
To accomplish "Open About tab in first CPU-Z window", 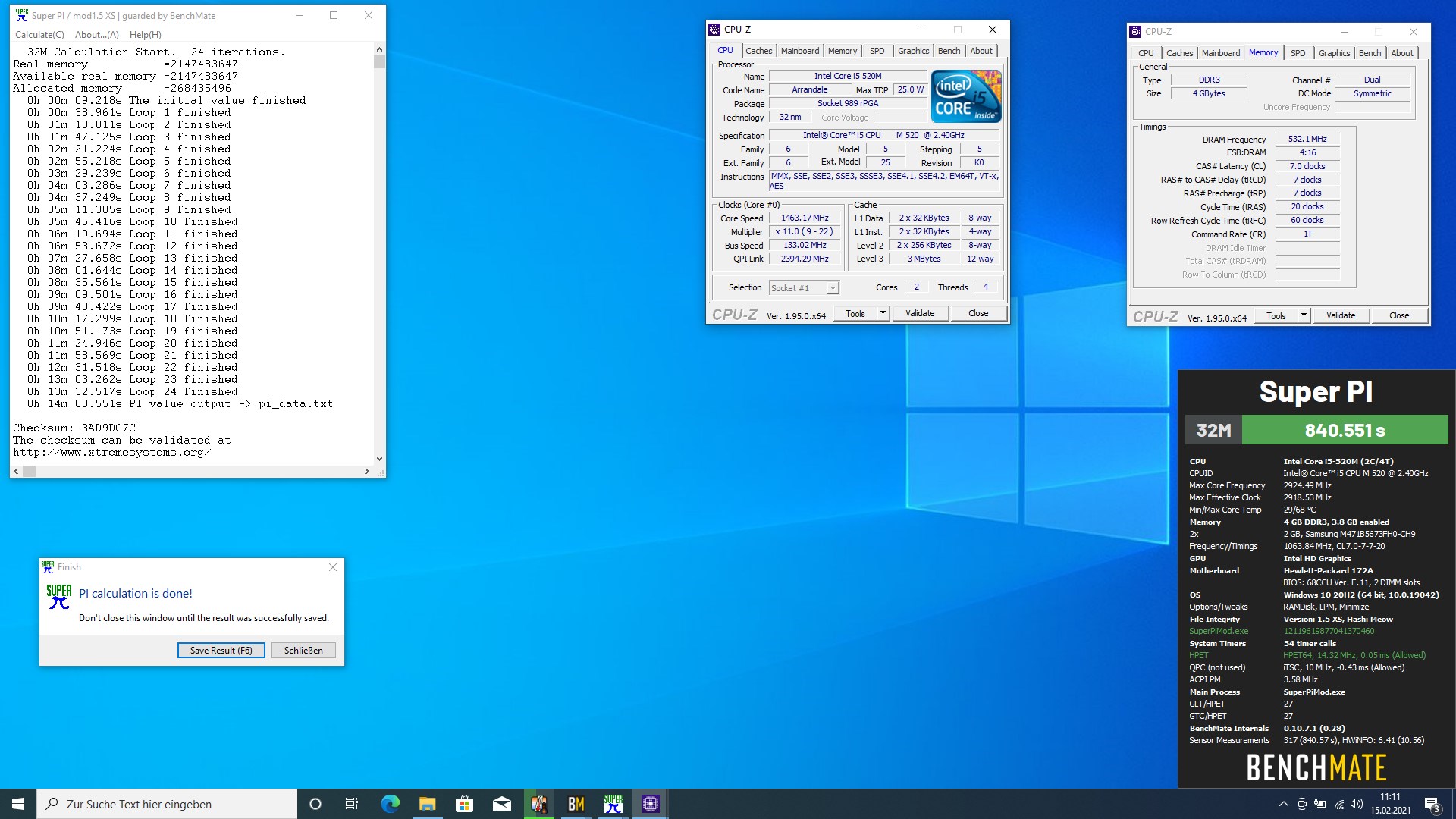I will point(981,51).
